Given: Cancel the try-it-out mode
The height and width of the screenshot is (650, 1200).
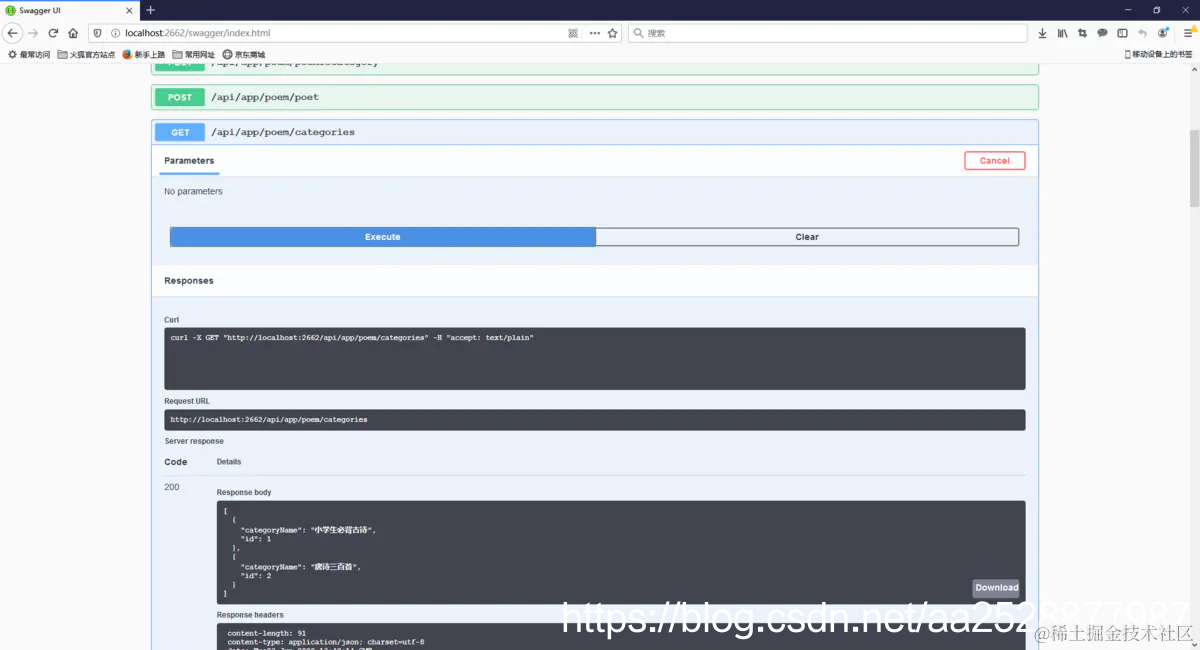Looking at the screenshot, I should tap(994, 160).
